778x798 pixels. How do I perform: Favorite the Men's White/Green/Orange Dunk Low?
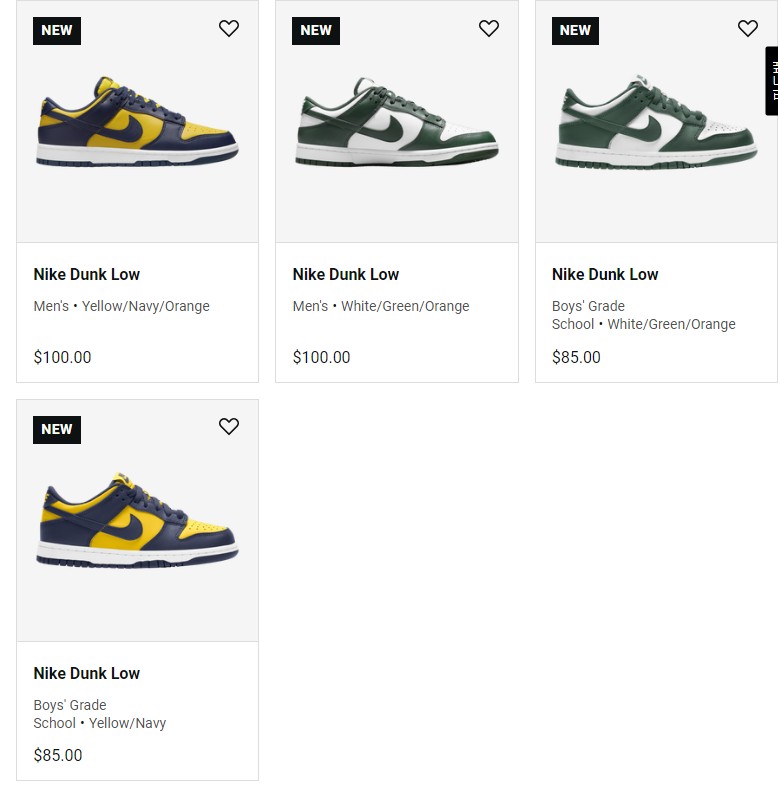point(488,28)
